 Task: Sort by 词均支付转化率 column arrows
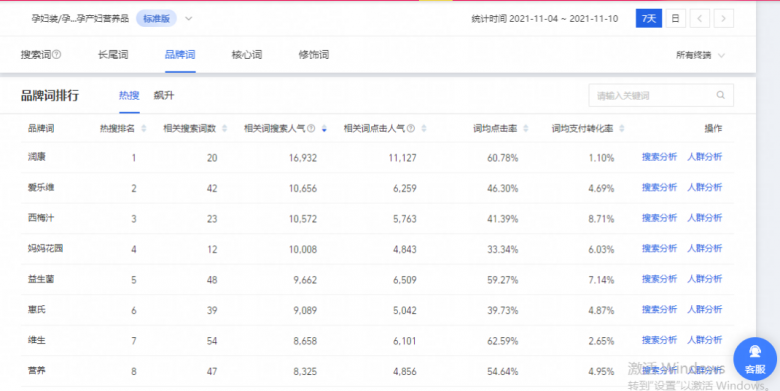coord(622,128)
